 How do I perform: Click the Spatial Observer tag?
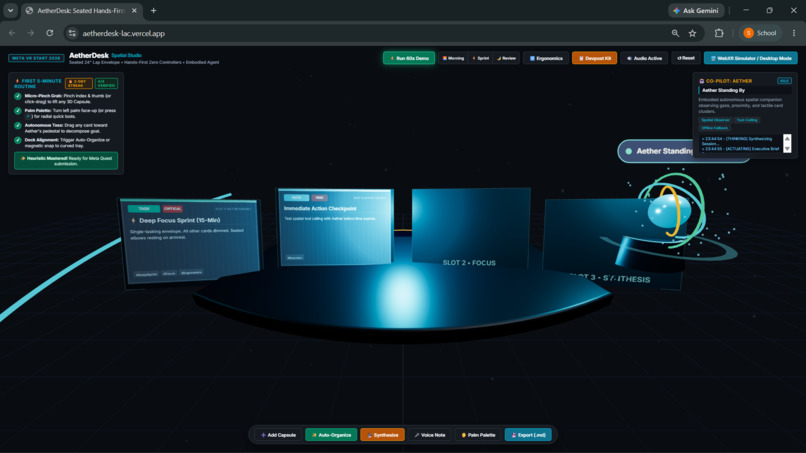click(x=715, y=120)
